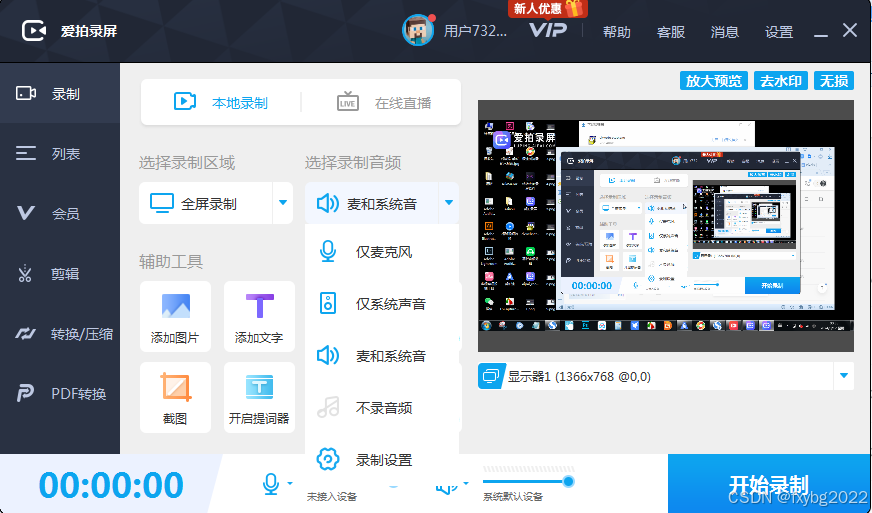
Task: Click the 开始录制 button
Action: tap(769, 484)
